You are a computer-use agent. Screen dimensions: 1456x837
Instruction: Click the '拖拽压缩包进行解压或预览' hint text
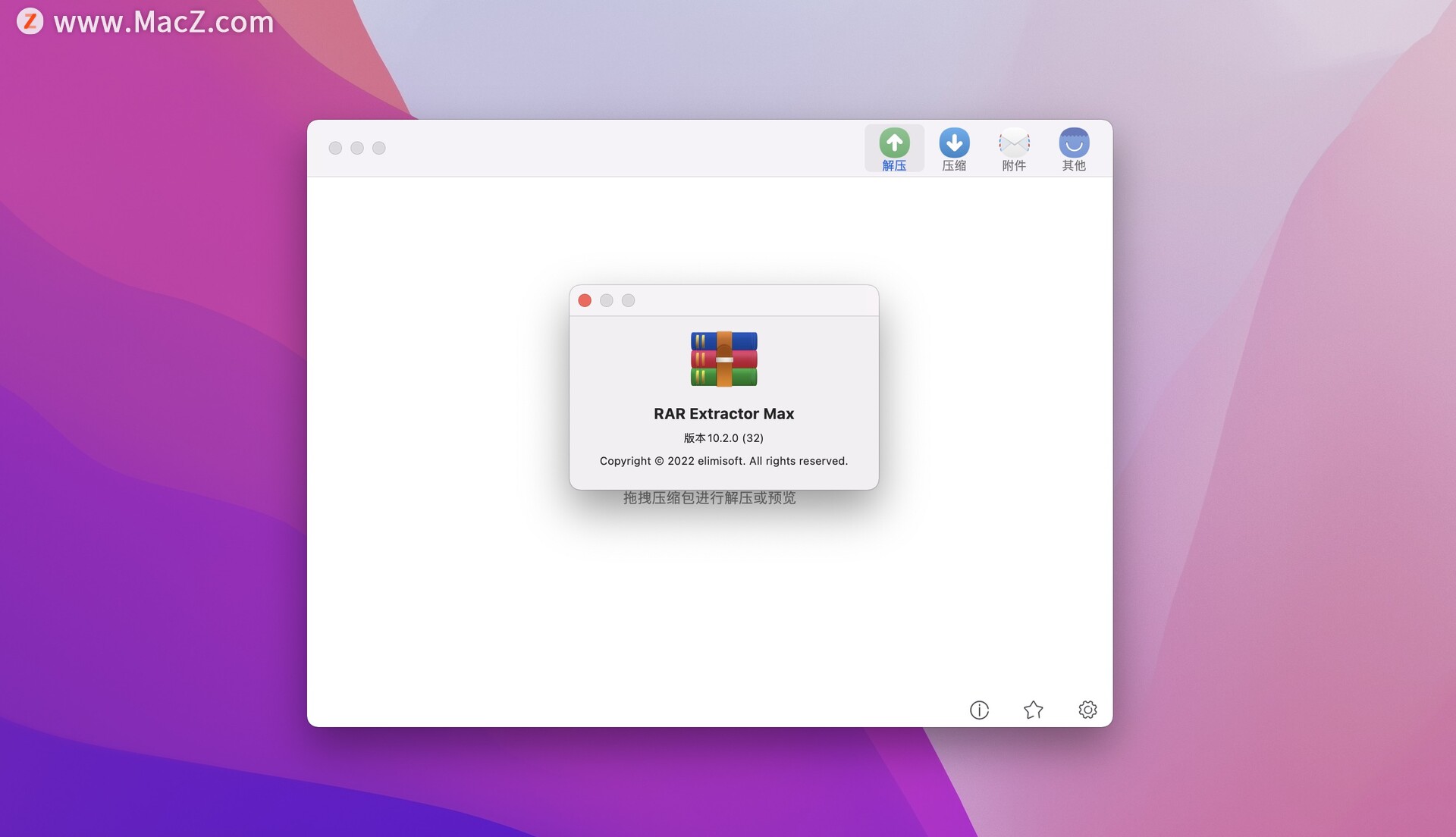[x=709, y=498]
